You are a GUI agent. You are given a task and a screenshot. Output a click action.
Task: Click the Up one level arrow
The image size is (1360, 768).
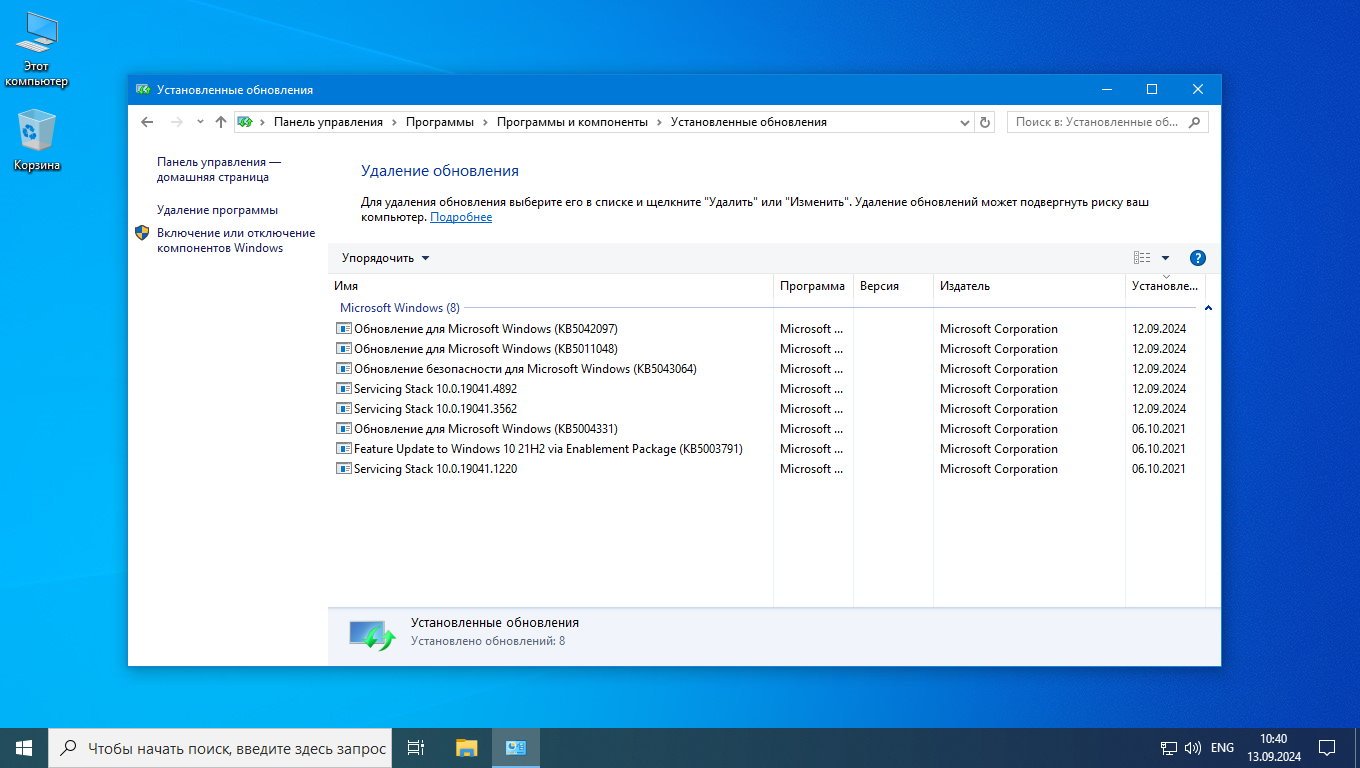pyautogui.click(x=221, y=122)
